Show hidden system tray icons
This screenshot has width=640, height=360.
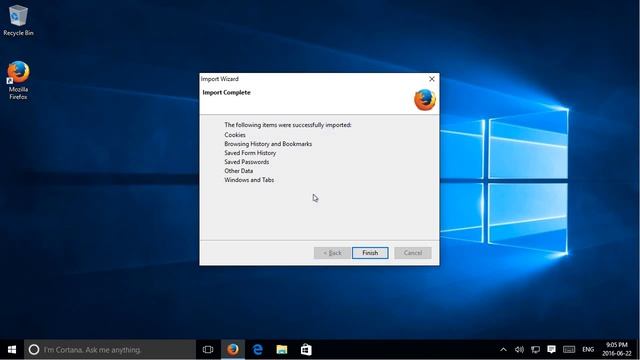coord(503,350)
